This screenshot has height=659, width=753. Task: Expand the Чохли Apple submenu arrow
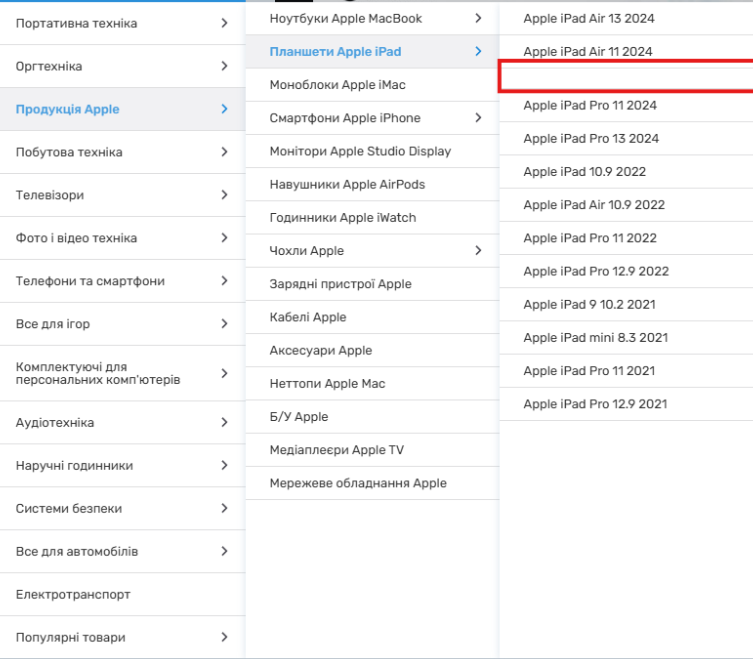point(478,251)
